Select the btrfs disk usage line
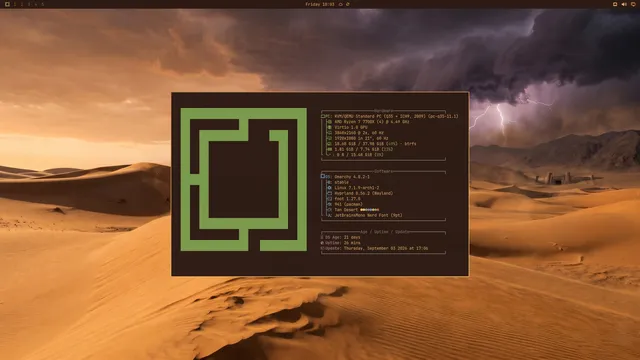 click(376, 144)
